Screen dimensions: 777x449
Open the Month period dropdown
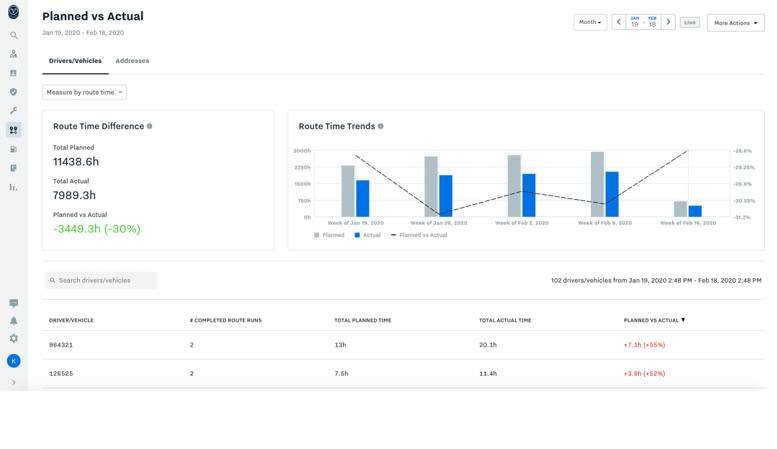pyautogui.click(x=590, y=22)
